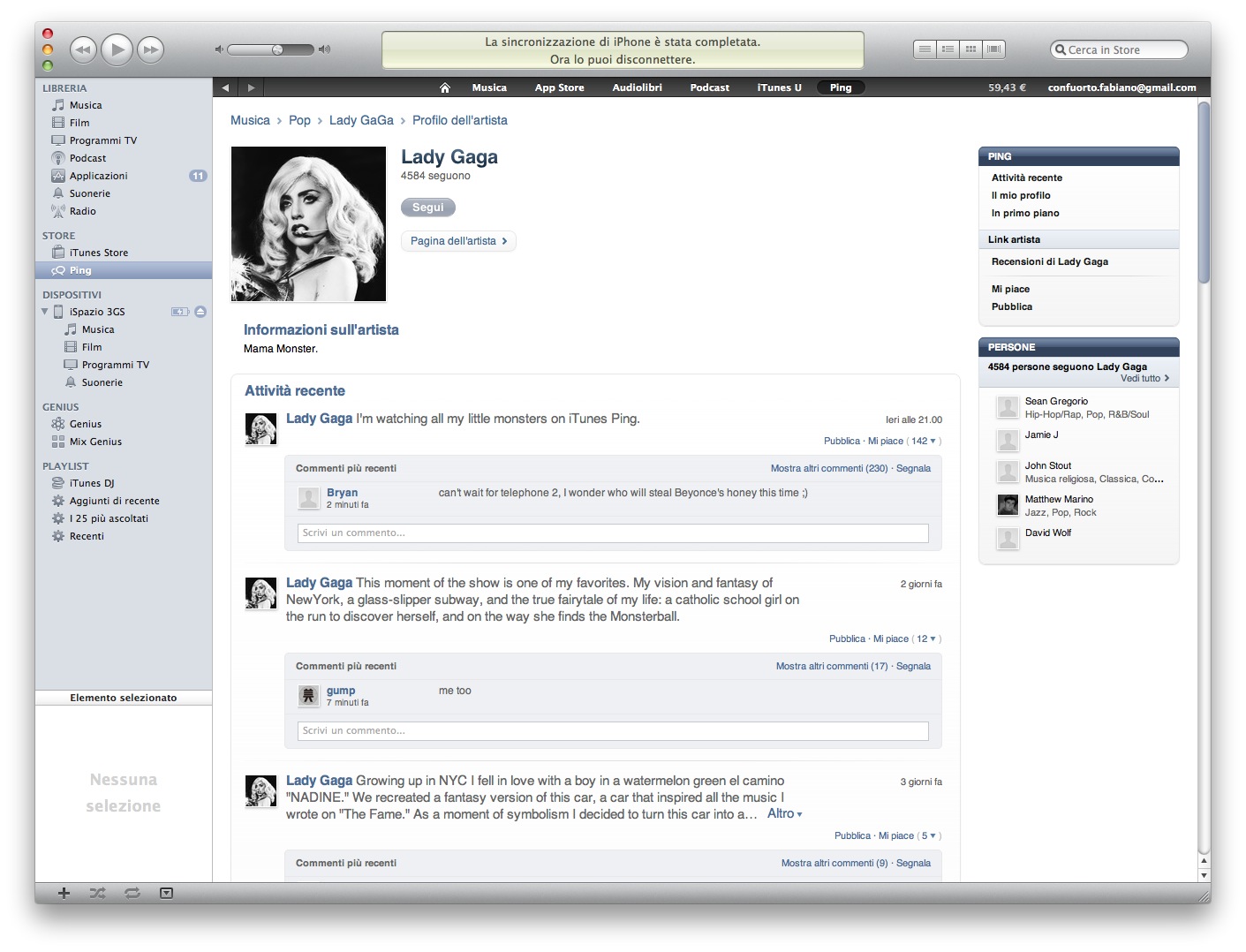Screen dimensions: 1246x952
Task: Toggle repeat mode
Action: tap(132, 893)
